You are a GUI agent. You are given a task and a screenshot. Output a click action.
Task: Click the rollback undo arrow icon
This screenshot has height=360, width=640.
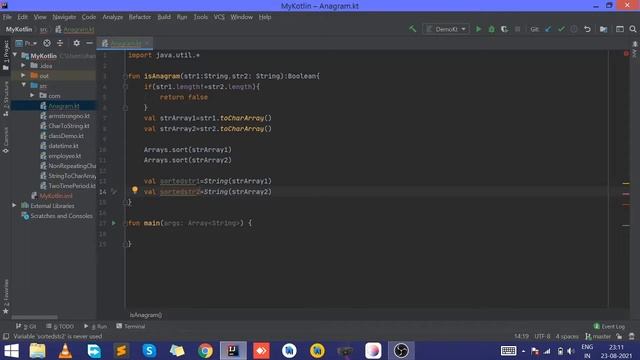(587, 29)
